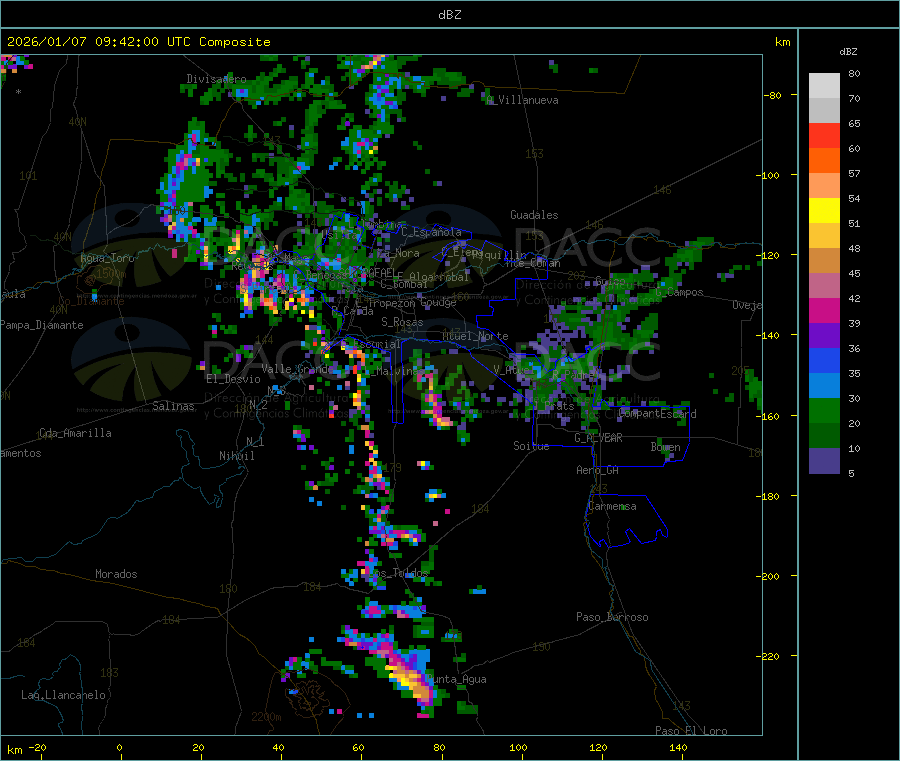Click the Aero_GA location label
Viewport: 900px width, 761px height.
598,470
